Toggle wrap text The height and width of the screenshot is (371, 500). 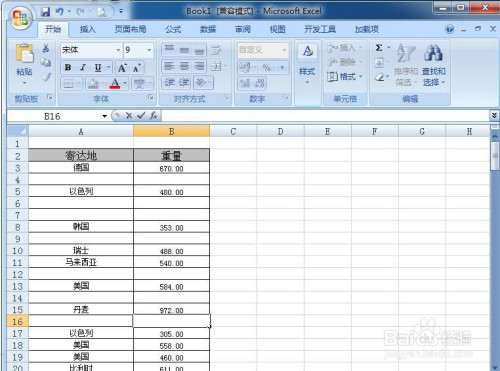[216, 50]
